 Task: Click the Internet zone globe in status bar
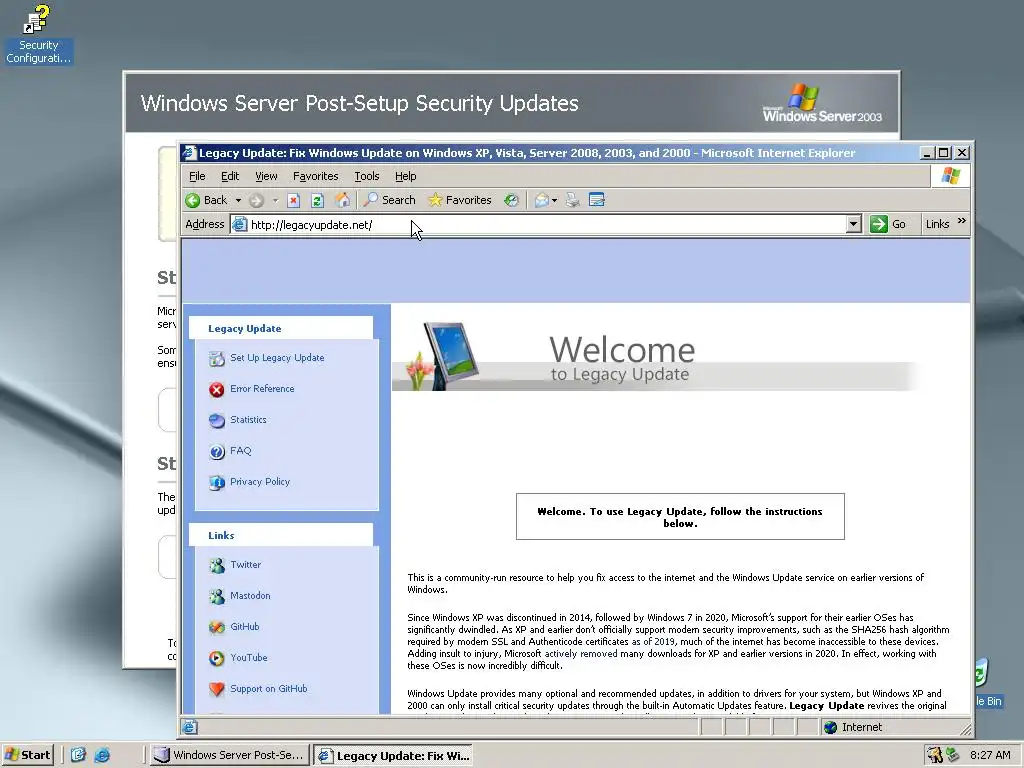point(831,728)
